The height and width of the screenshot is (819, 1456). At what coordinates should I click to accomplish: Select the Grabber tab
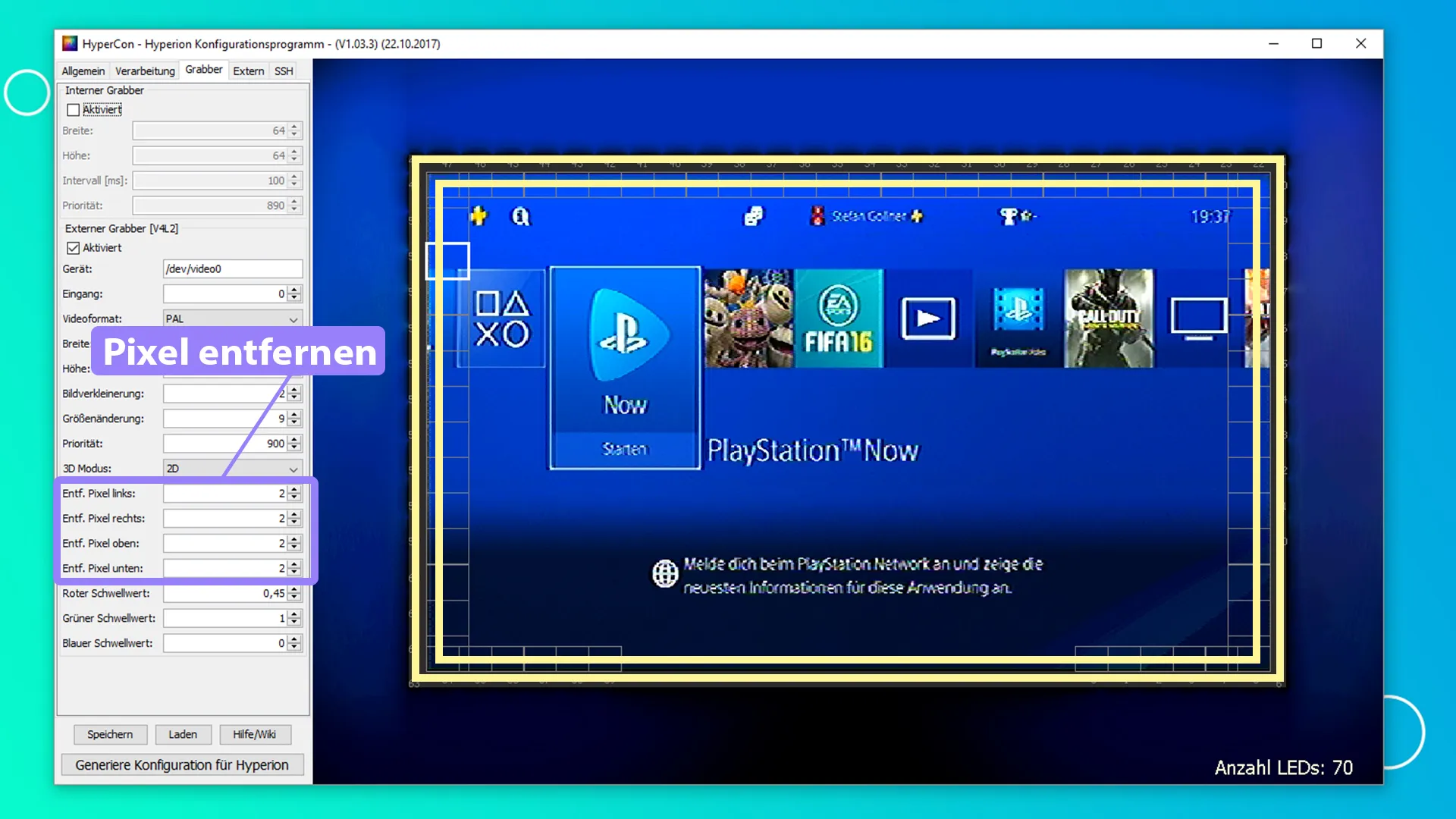204,69
